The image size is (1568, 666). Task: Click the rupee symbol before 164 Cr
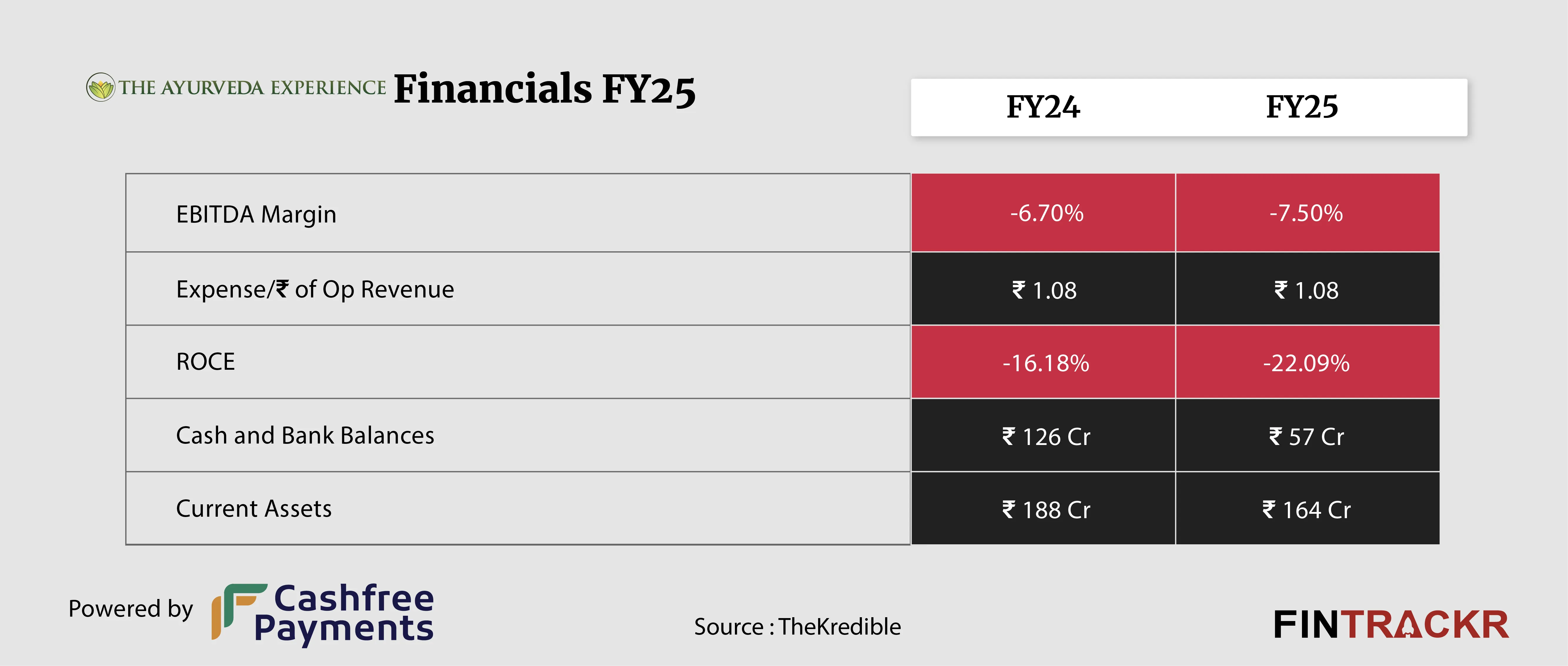[x=1268, y=509]
